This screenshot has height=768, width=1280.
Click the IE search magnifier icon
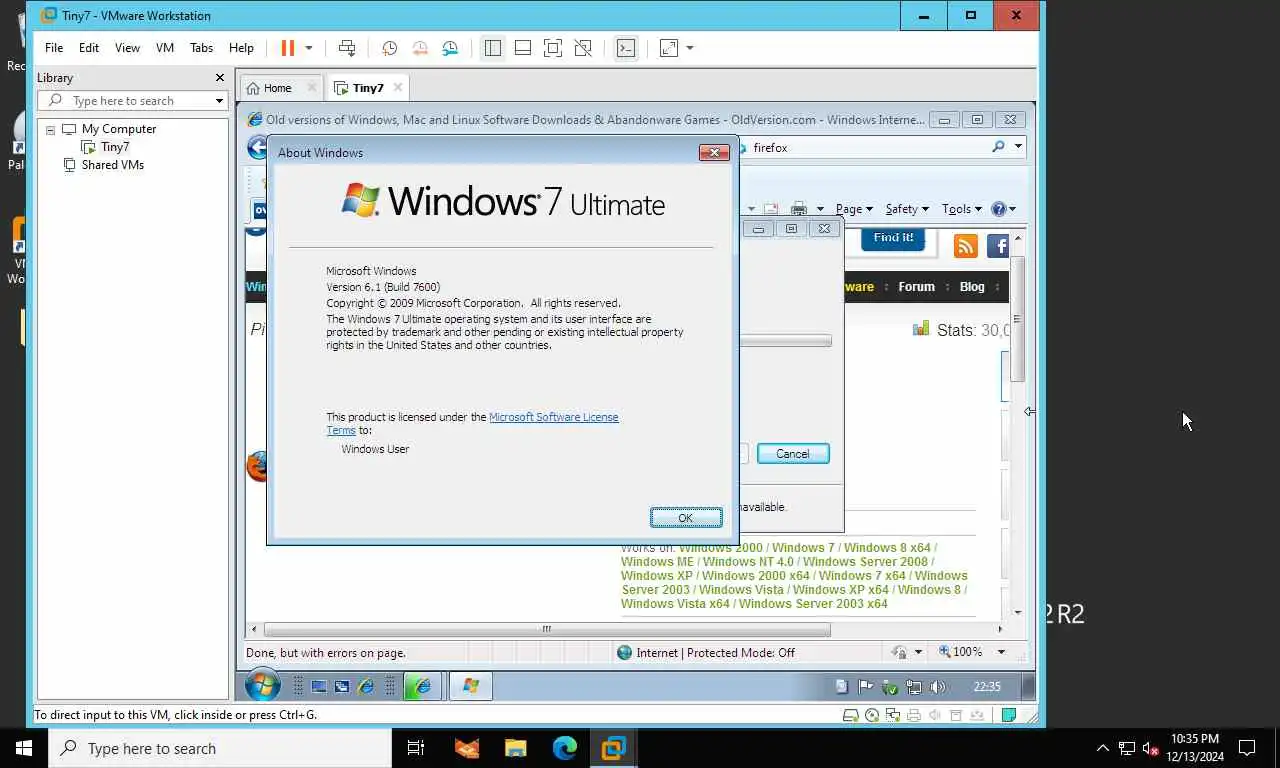(x=998, y=147)
